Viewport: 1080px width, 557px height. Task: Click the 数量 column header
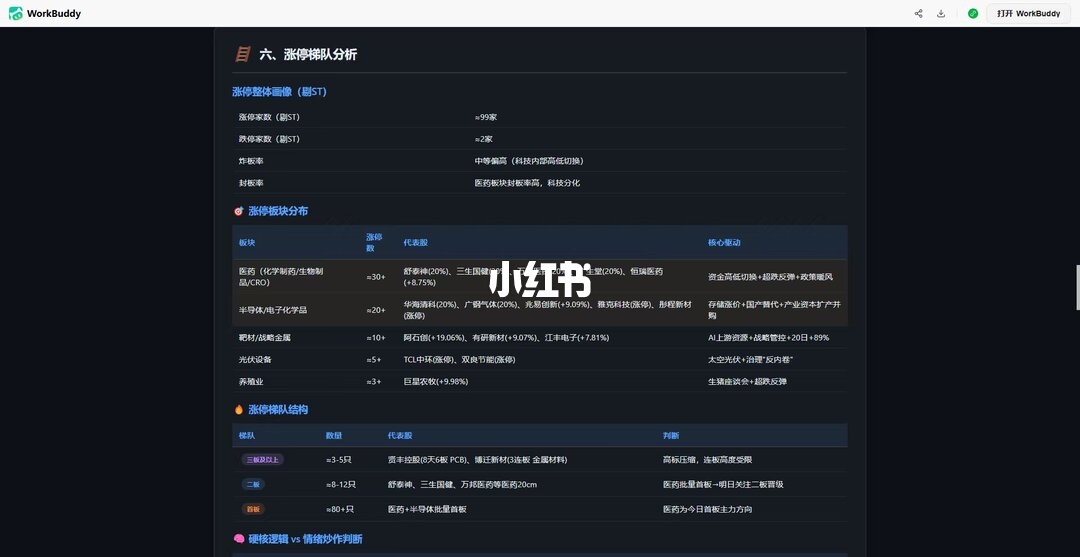tap(333, 436)
